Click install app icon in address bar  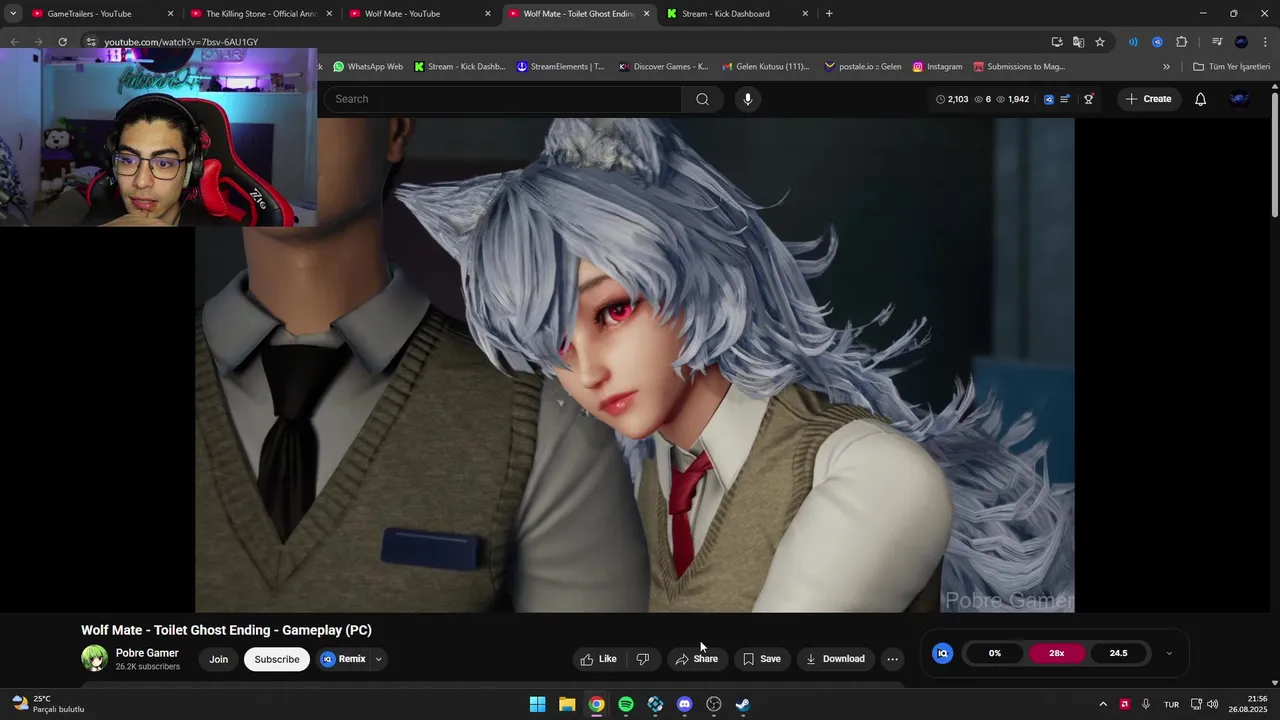(1057, 42)
